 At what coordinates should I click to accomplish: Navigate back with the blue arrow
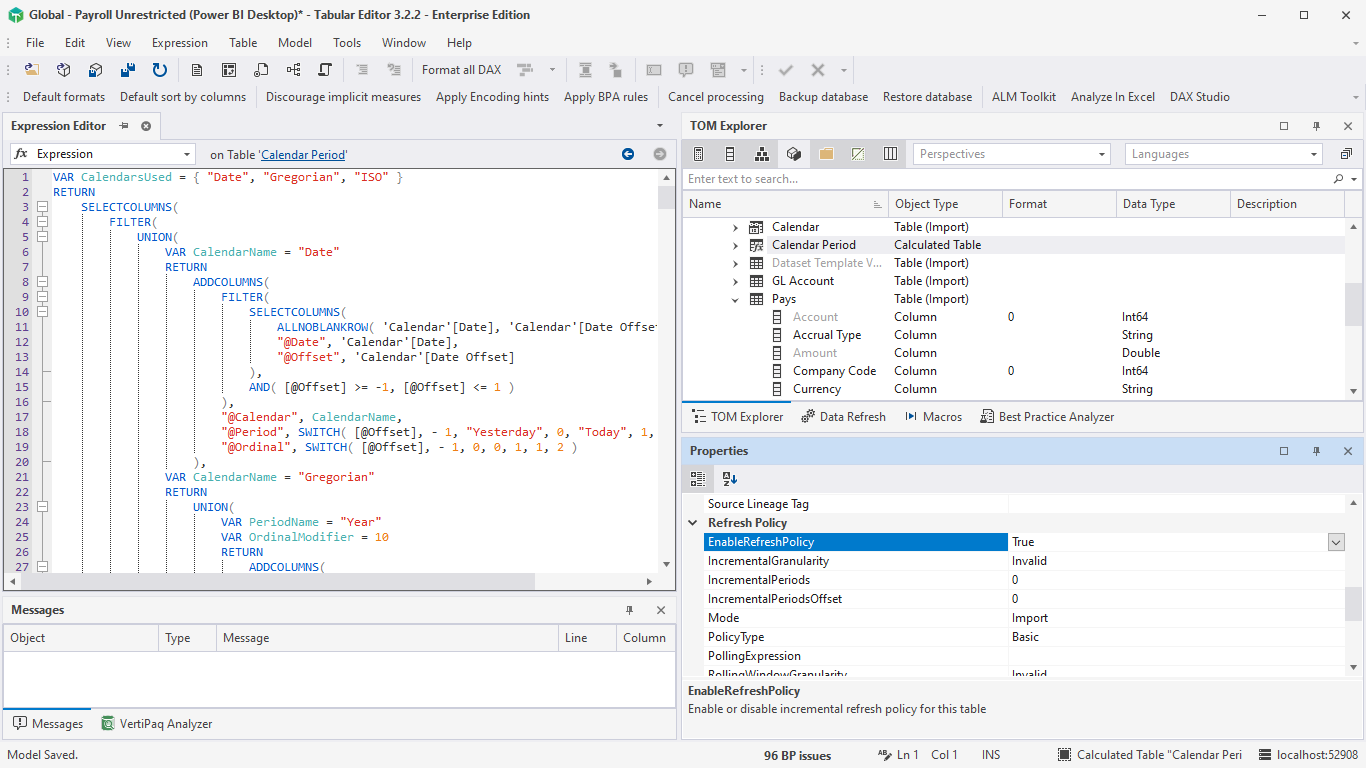coord(628,154)
